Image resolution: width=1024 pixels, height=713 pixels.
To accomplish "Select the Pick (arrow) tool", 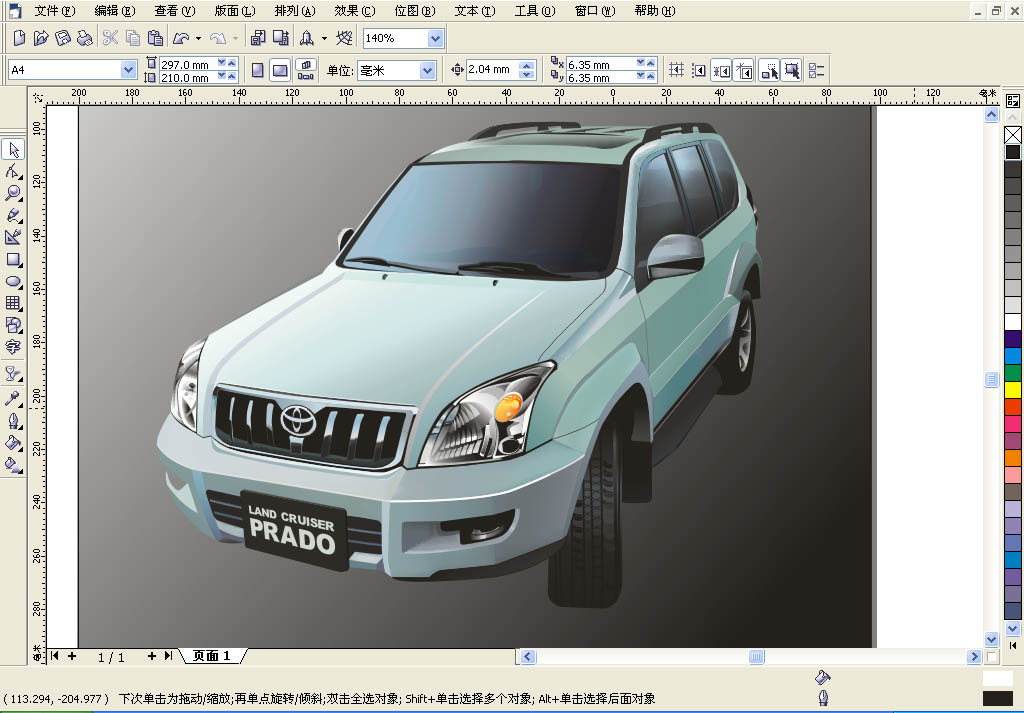I will (x=14, y=150).
